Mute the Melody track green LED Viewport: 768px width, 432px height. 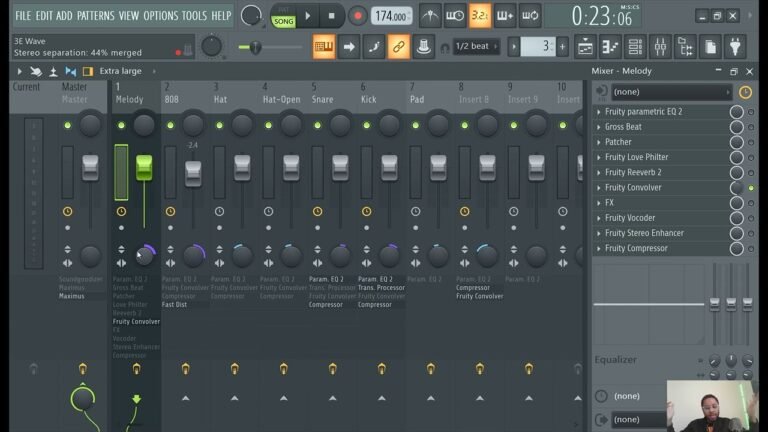tap(121, 125)
